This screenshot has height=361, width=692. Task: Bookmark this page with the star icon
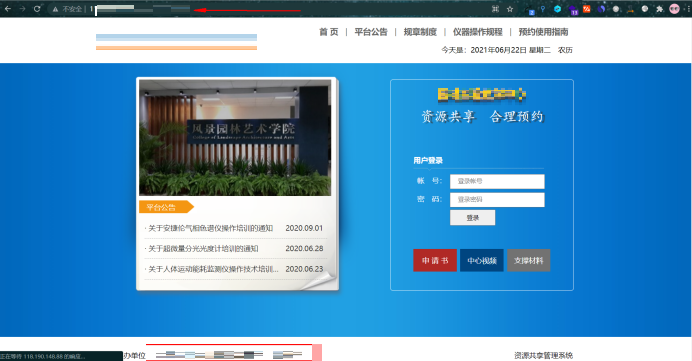[510, 9]
